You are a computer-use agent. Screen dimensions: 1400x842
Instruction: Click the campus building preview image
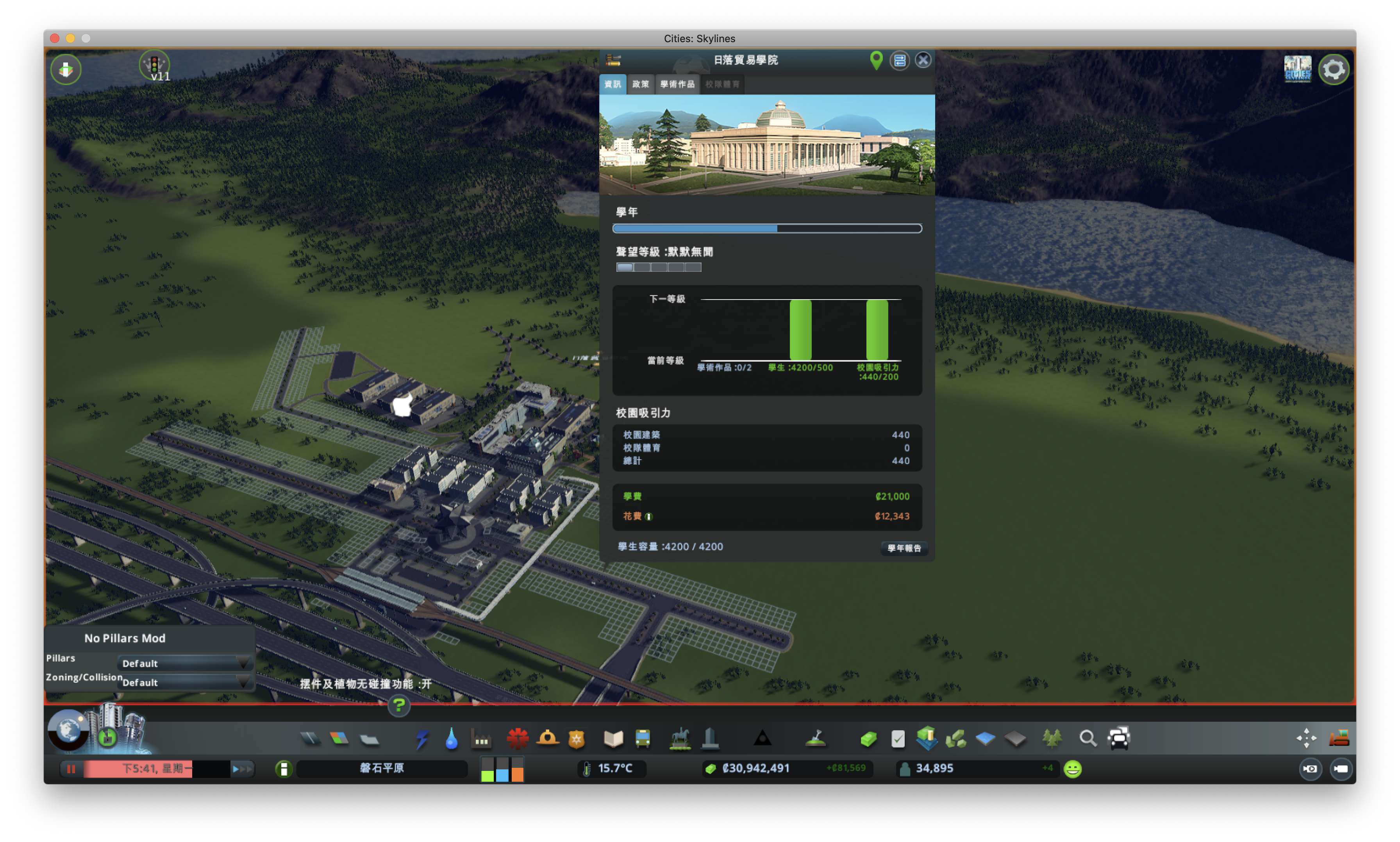pos(767,144)
